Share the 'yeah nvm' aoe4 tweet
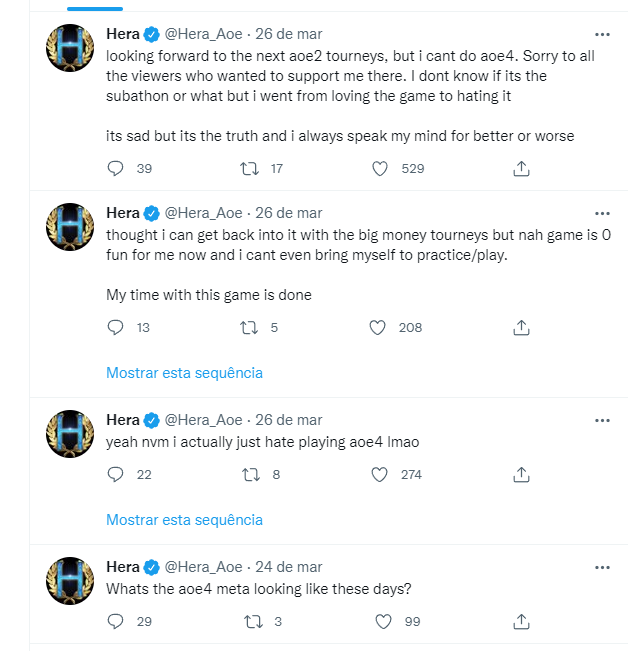The width and height of the screenshot is (628, 651). (x=520, y=474)
